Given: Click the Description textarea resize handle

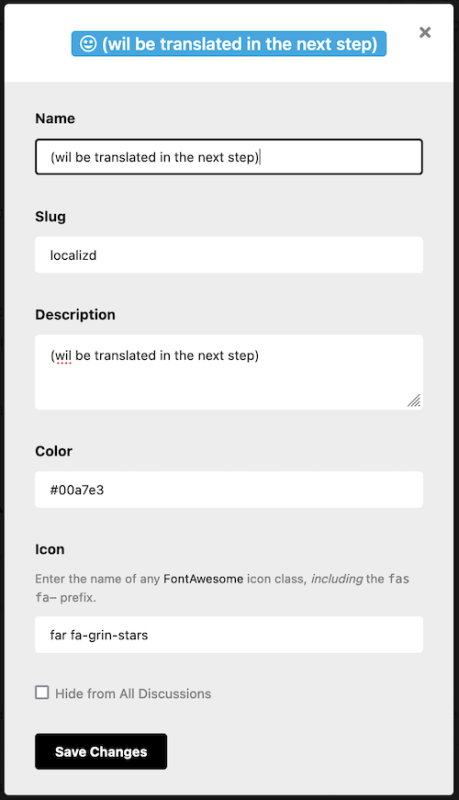Looking at the screenshot, I should [x=414, y=401].
